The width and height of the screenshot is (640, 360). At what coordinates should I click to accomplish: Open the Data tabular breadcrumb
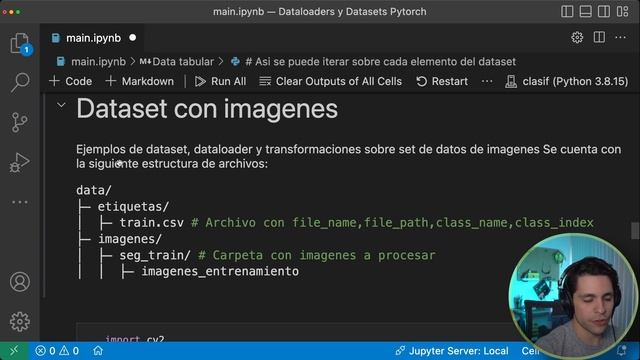(177, 62)
